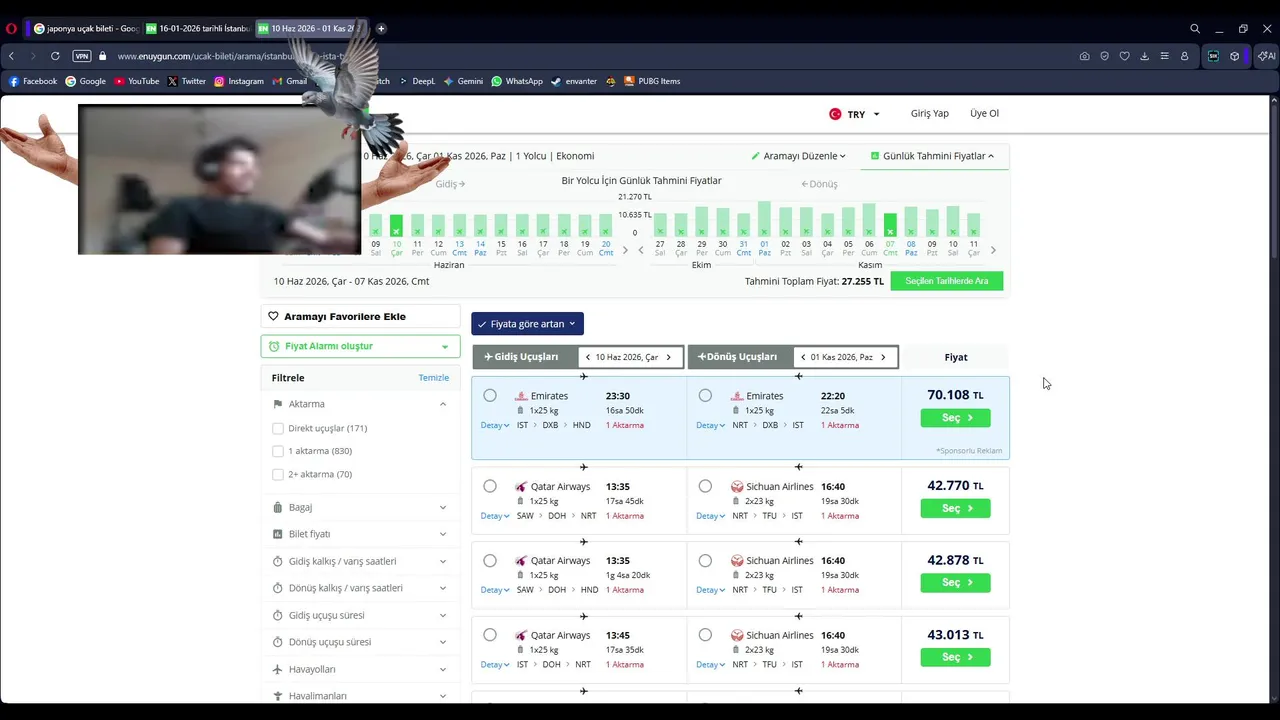Switch to the 16-01-2026 tarihli İstanbul tab
The height and width of the screenshot is (720, 1280).
point(198,29)
